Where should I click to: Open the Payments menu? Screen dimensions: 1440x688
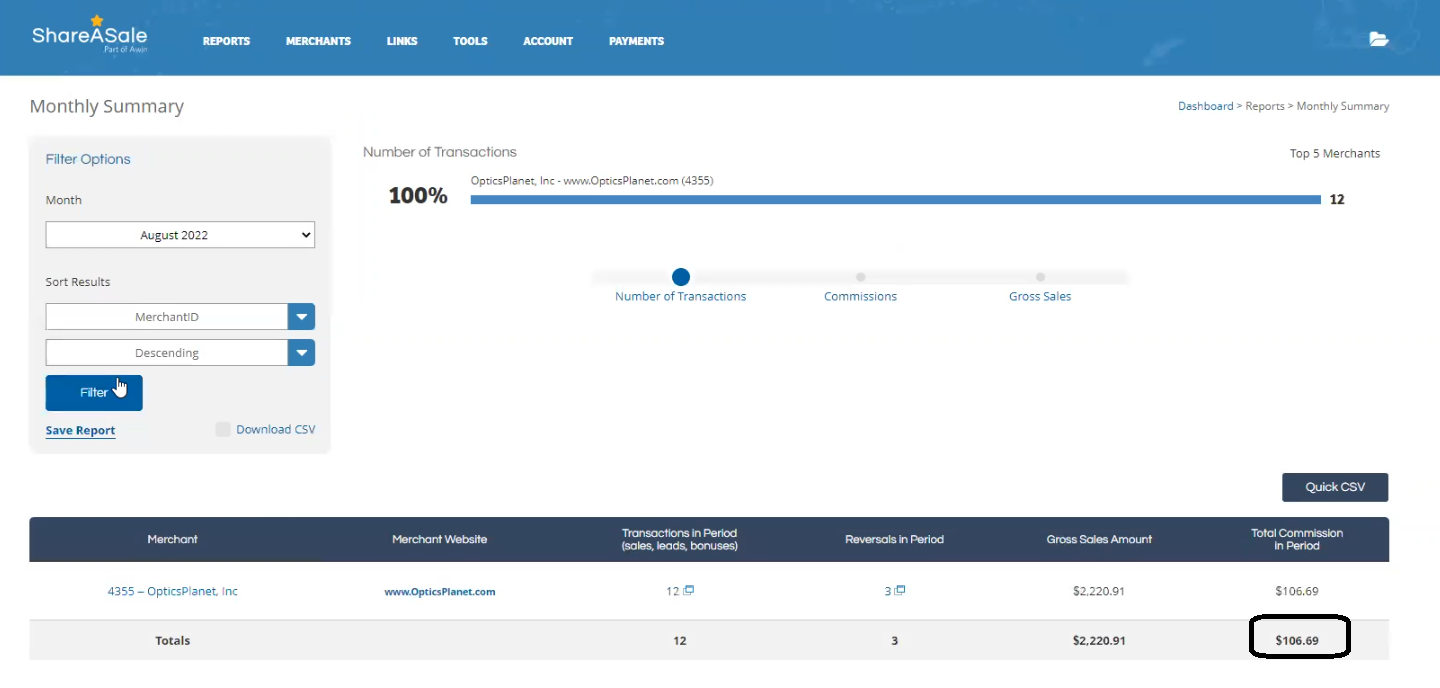[x=636, y=41]
